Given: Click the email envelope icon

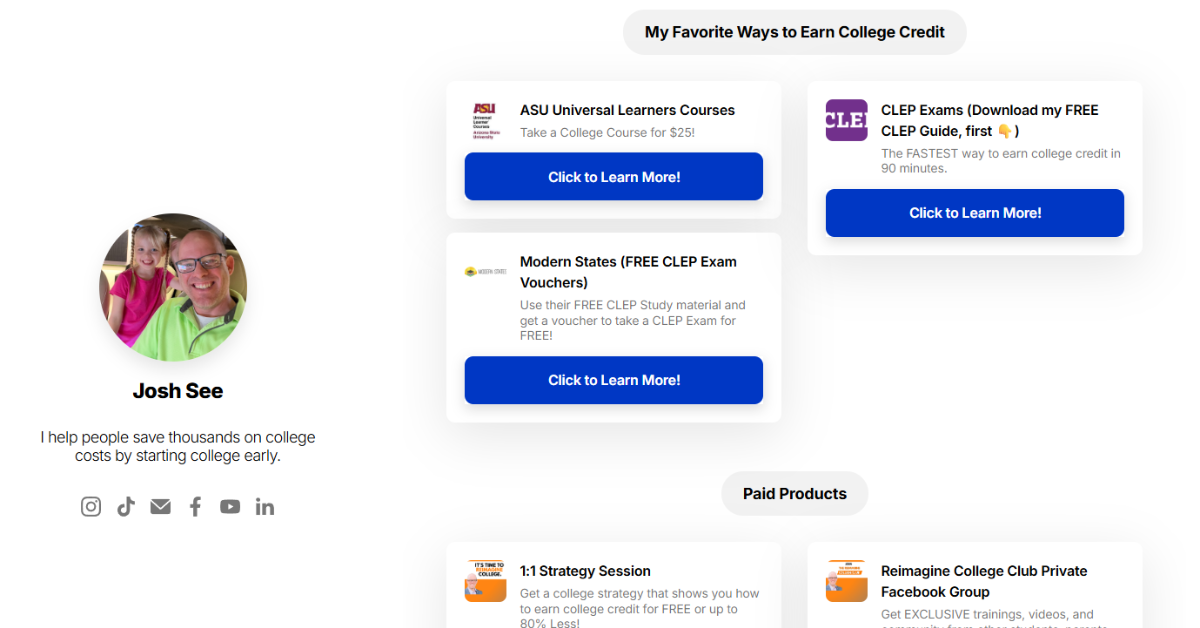Looking at the screenshot, I should tap(160, 507).
